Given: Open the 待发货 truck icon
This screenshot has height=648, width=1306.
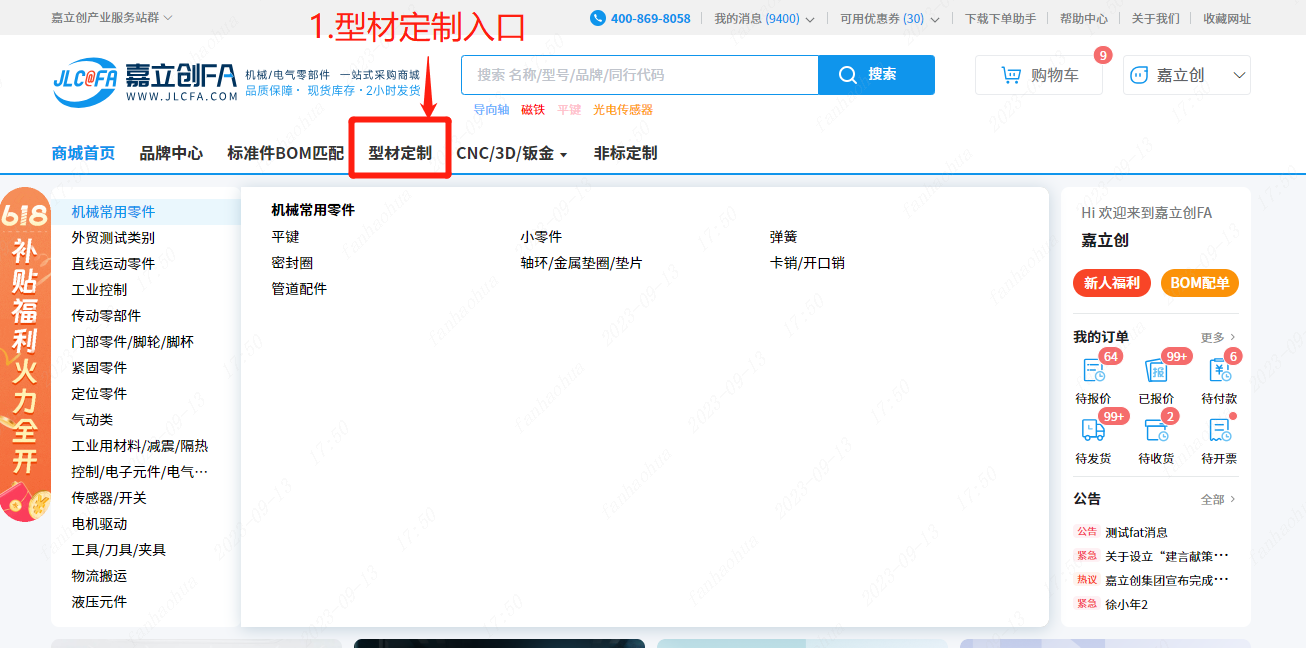Looking at the screenshot, I should 1093,430.
